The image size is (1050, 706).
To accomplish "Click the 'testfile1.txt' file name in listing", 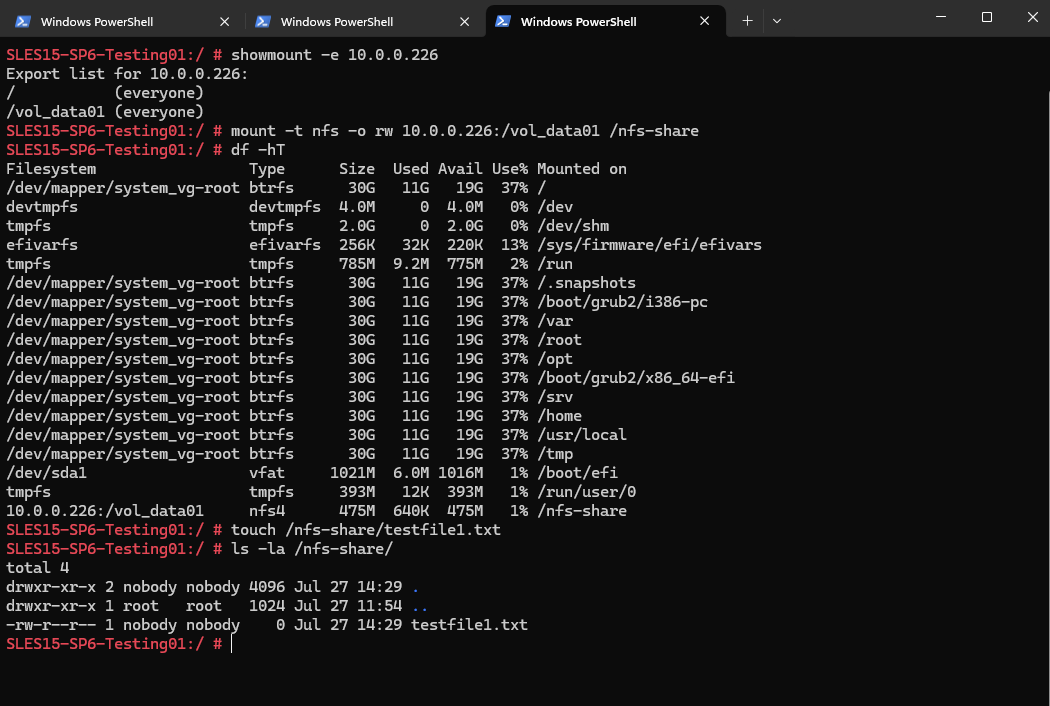I will click(x=469, y=625).
